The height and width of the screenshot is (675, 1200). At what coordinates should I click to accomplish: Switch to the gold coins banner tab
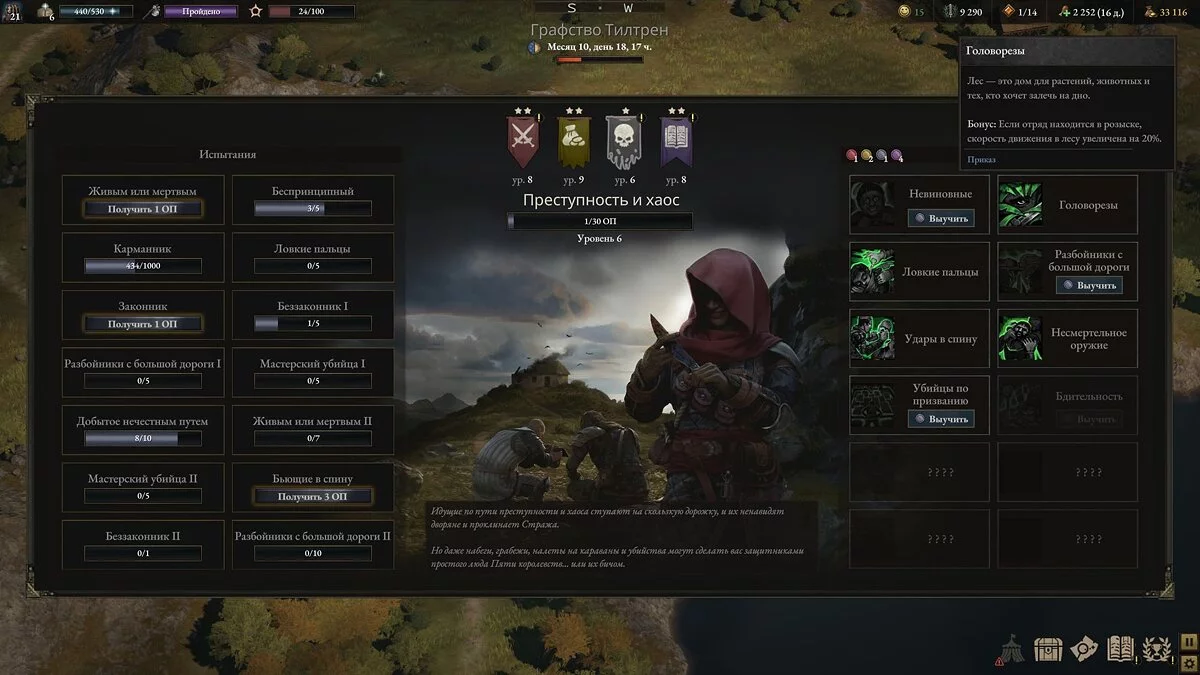pos(573,140)
